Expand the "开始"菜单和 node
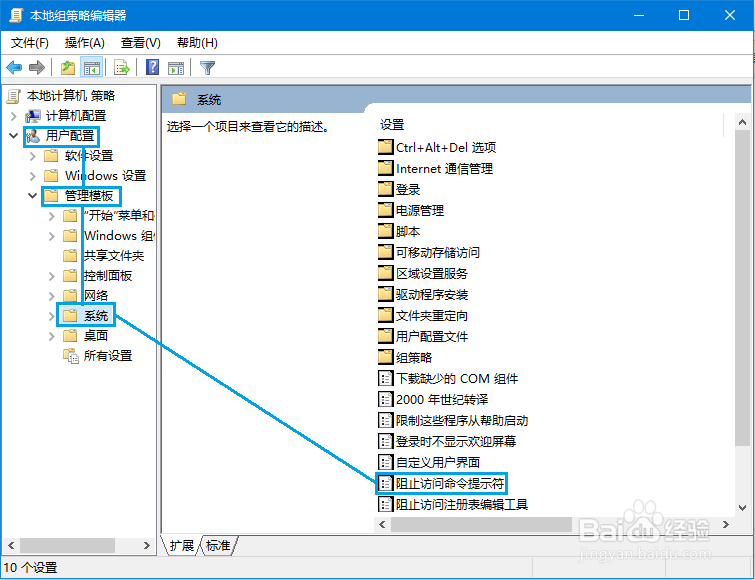This screenshot has width=755, height=580. tap(52, 216)
